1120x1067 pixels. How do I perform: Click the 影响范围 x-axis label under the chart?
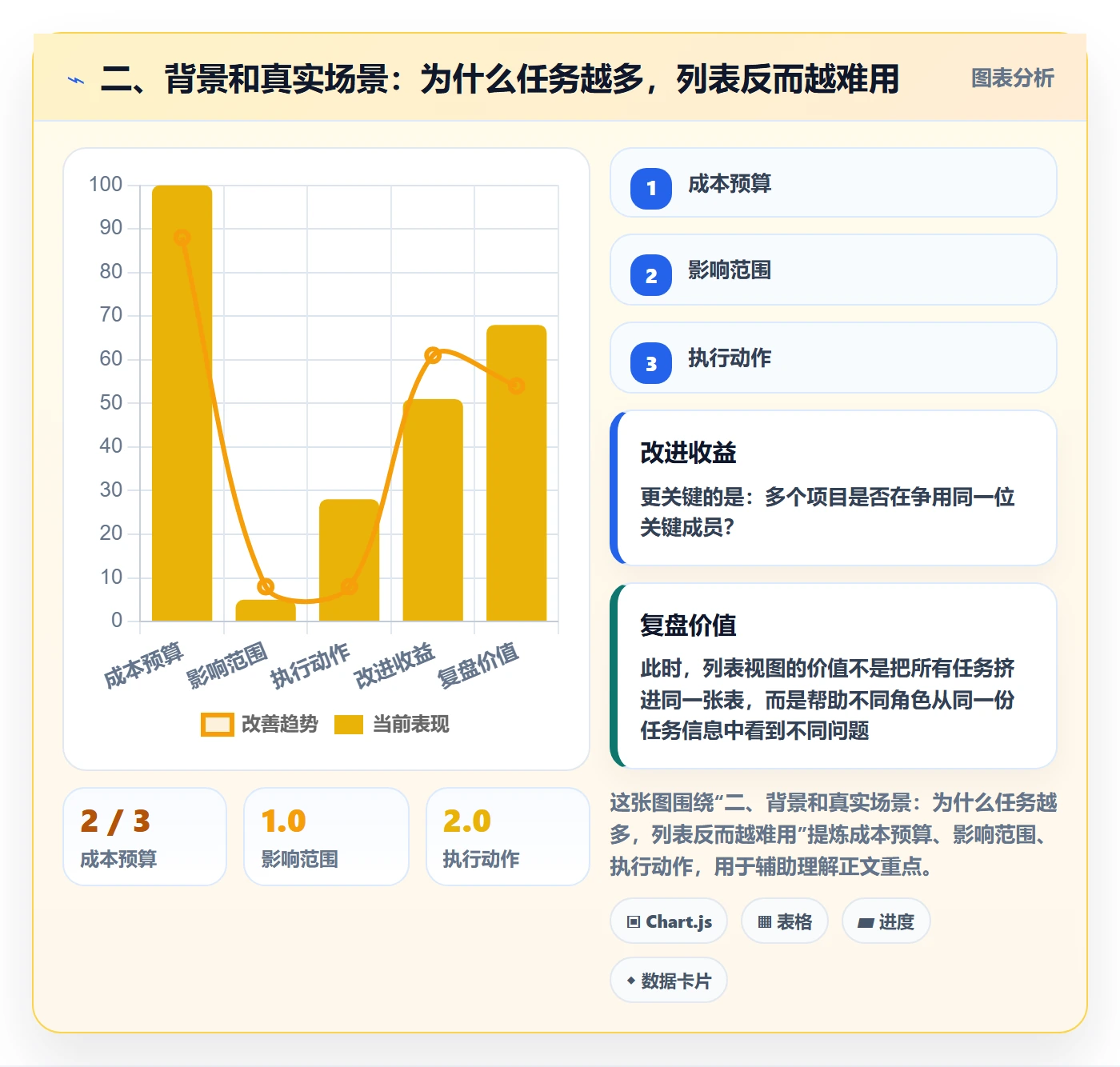(227, 665)
